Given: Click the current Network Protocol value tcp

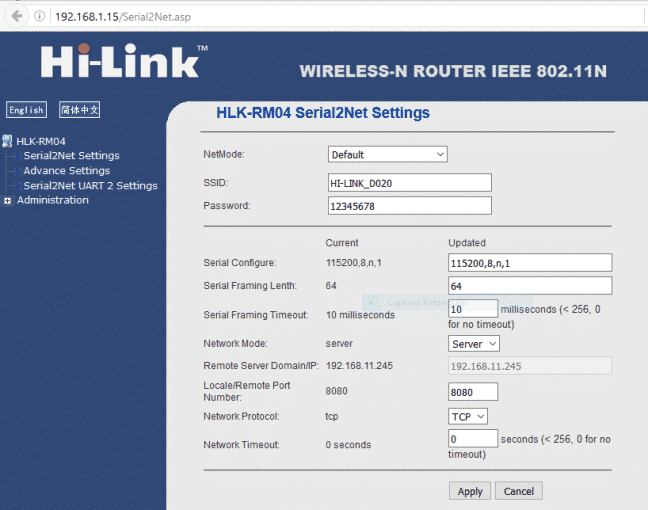Looking at the screenshot, I should coord(331,417).
